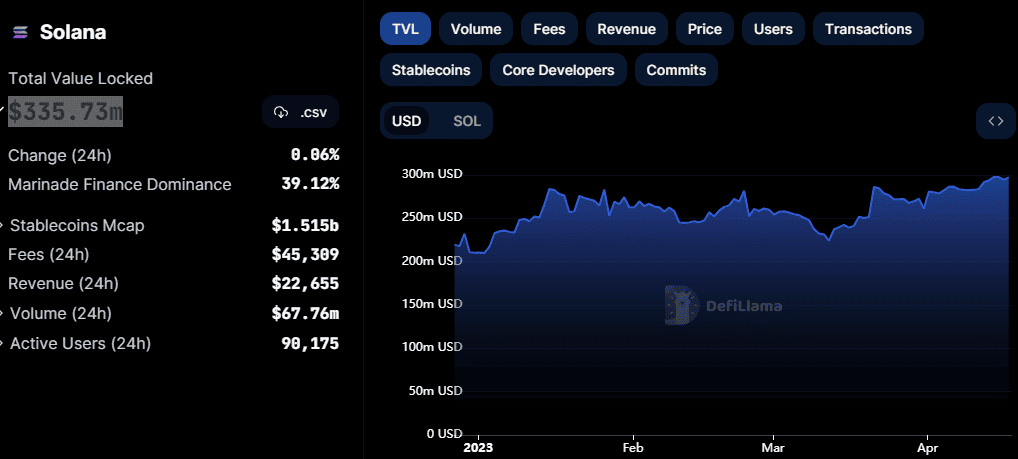1018x459 pixels.
Task: Download the .csv data file
Action: pyautogui.click(x=301, y=112)
